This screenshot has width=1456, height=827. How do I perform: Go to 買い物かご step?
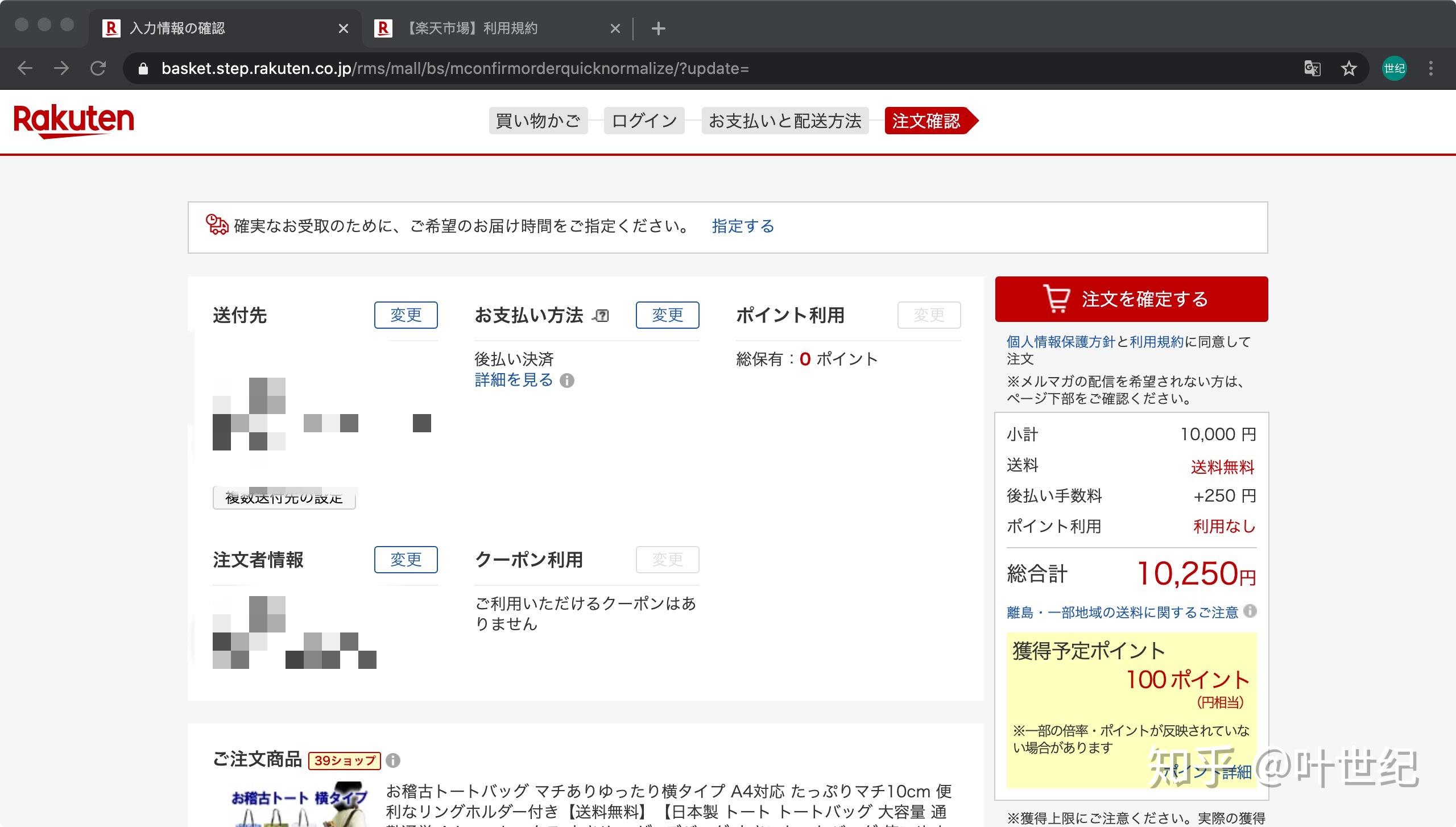[x=538, y=121]
